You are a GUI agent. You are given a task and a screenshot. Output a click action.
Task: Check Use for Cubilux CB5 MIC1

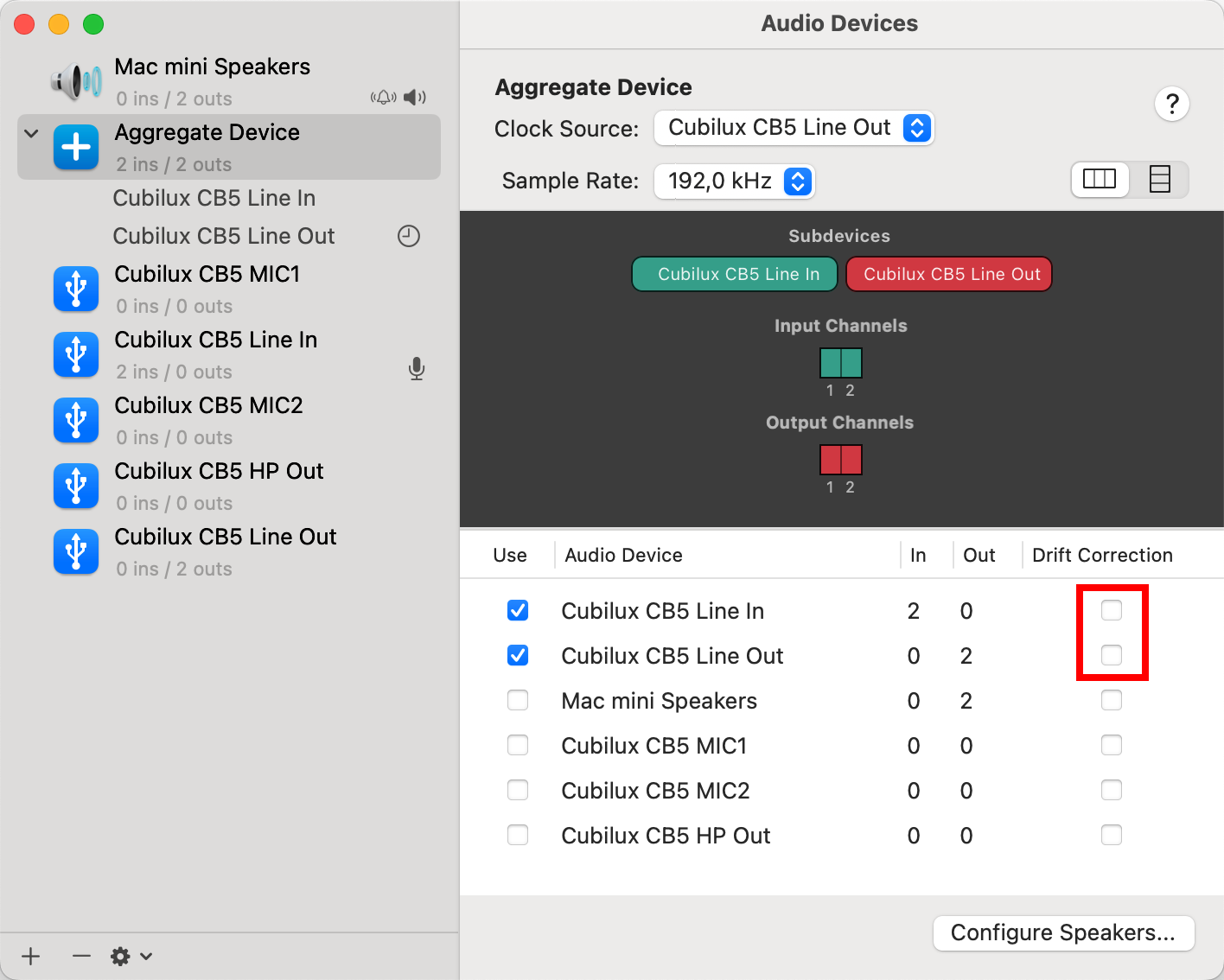click(518, 745)
